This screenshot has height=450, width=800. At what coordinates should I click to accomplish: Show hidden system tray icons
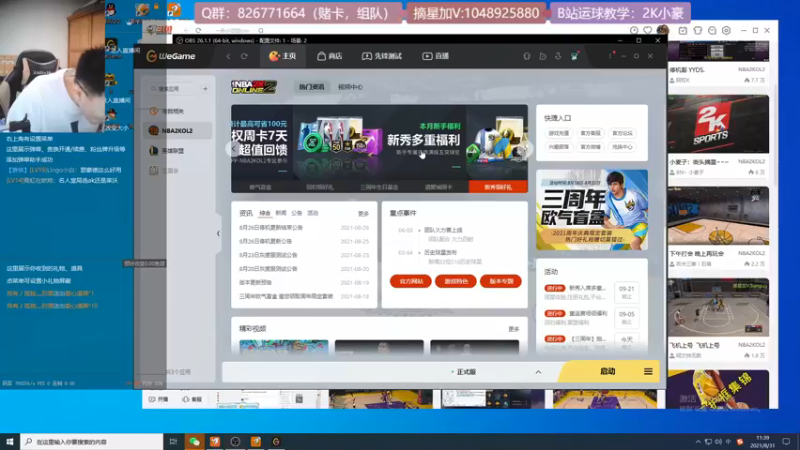pyautogui.click(x=697, y=441)
